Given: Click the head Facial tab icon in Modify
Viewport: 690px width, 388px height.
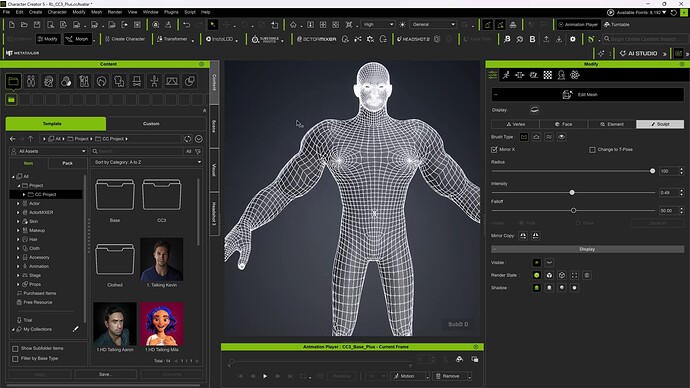Looking at the screenshot, I should (x=561, y=75).
